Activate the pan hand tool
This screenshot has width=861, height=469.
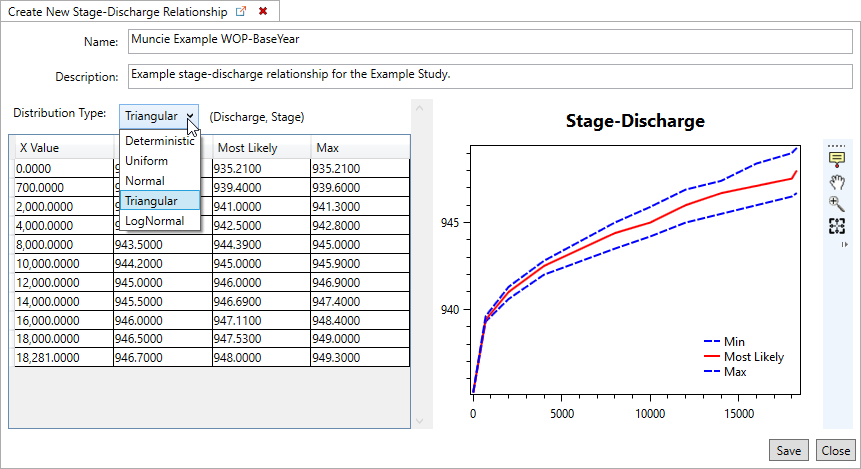(x=837, y=182)
